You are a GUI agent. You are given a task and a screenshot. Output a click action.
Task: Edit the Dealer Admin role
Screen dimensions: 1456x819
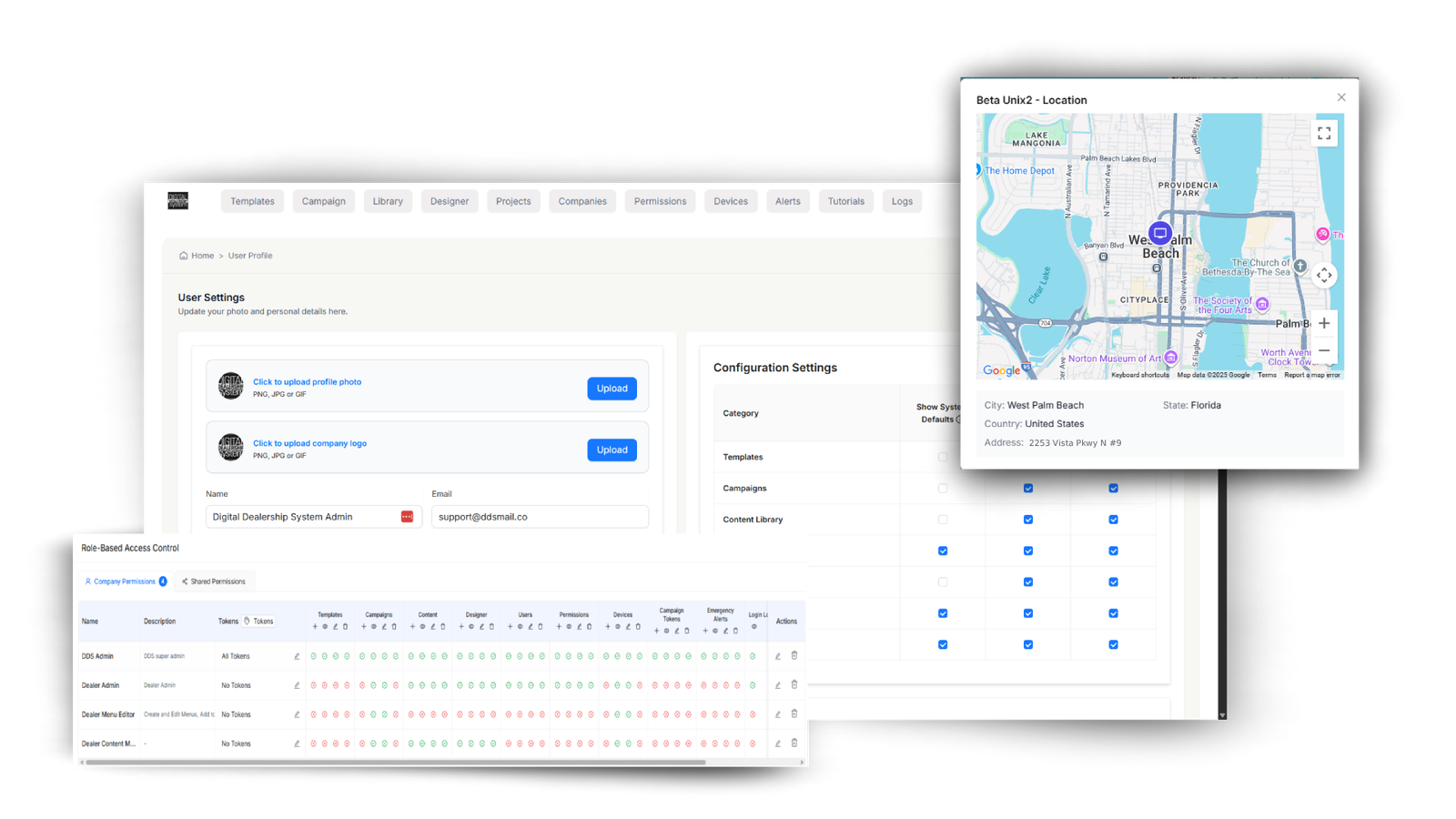(x=778, y=685)
